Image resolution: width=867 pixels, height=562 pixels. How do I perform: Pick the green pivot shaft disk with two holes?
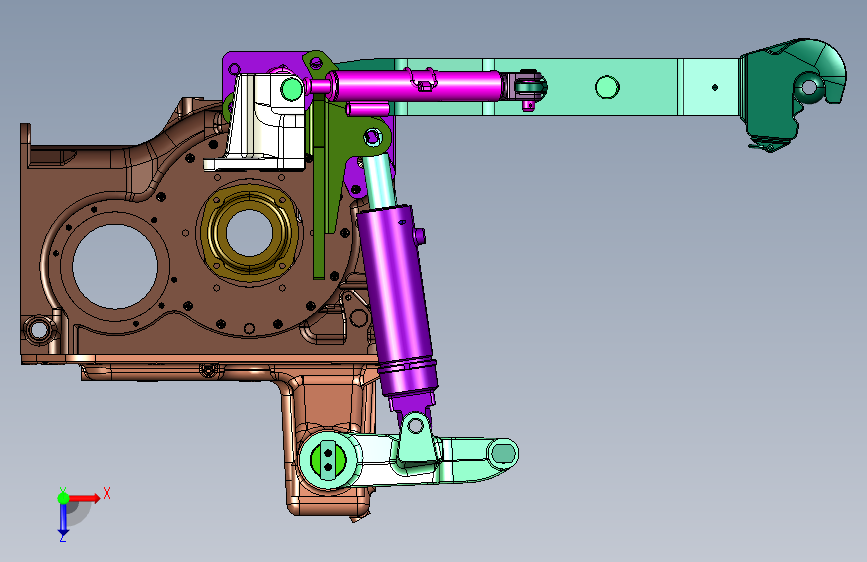pyautogui.click(x=328, y=459)
